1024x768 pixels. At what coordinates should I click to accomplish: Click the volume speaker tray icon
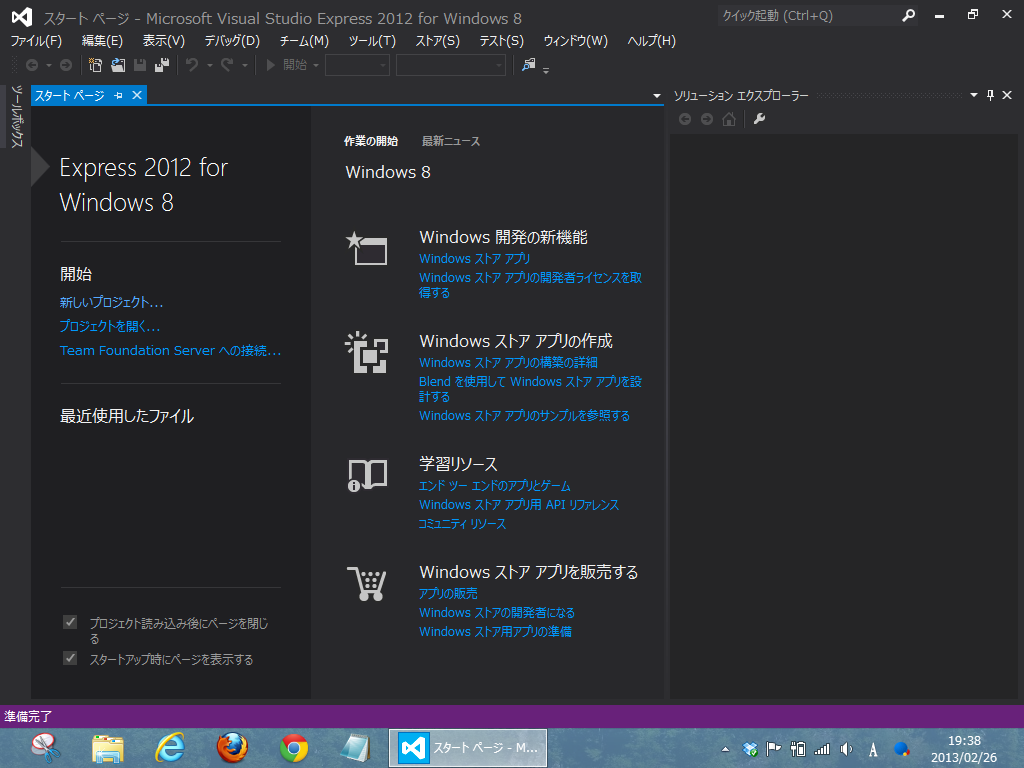click(x=846, y=749)
